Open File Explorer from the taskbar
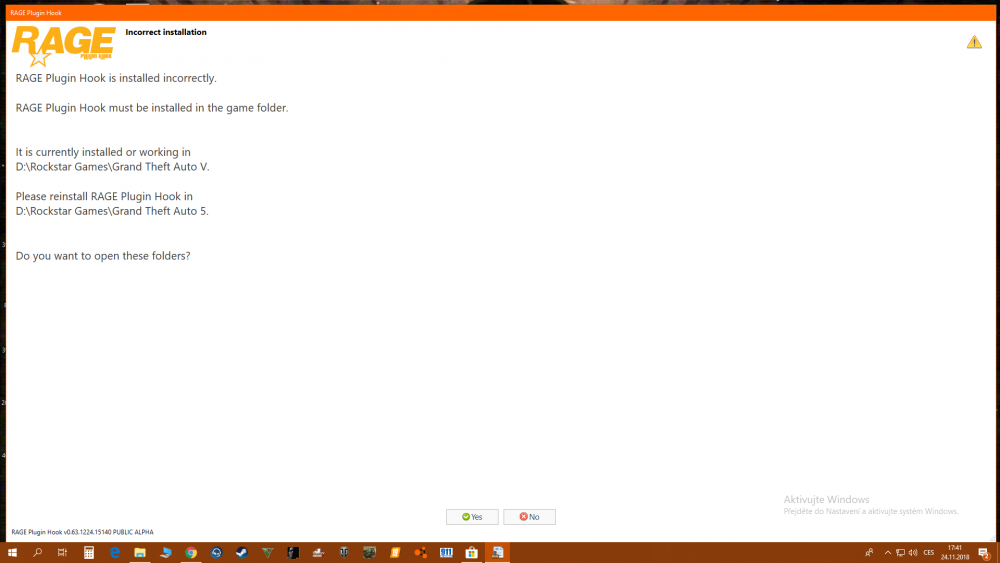1000x563 pixels. (x=140, y=553)
